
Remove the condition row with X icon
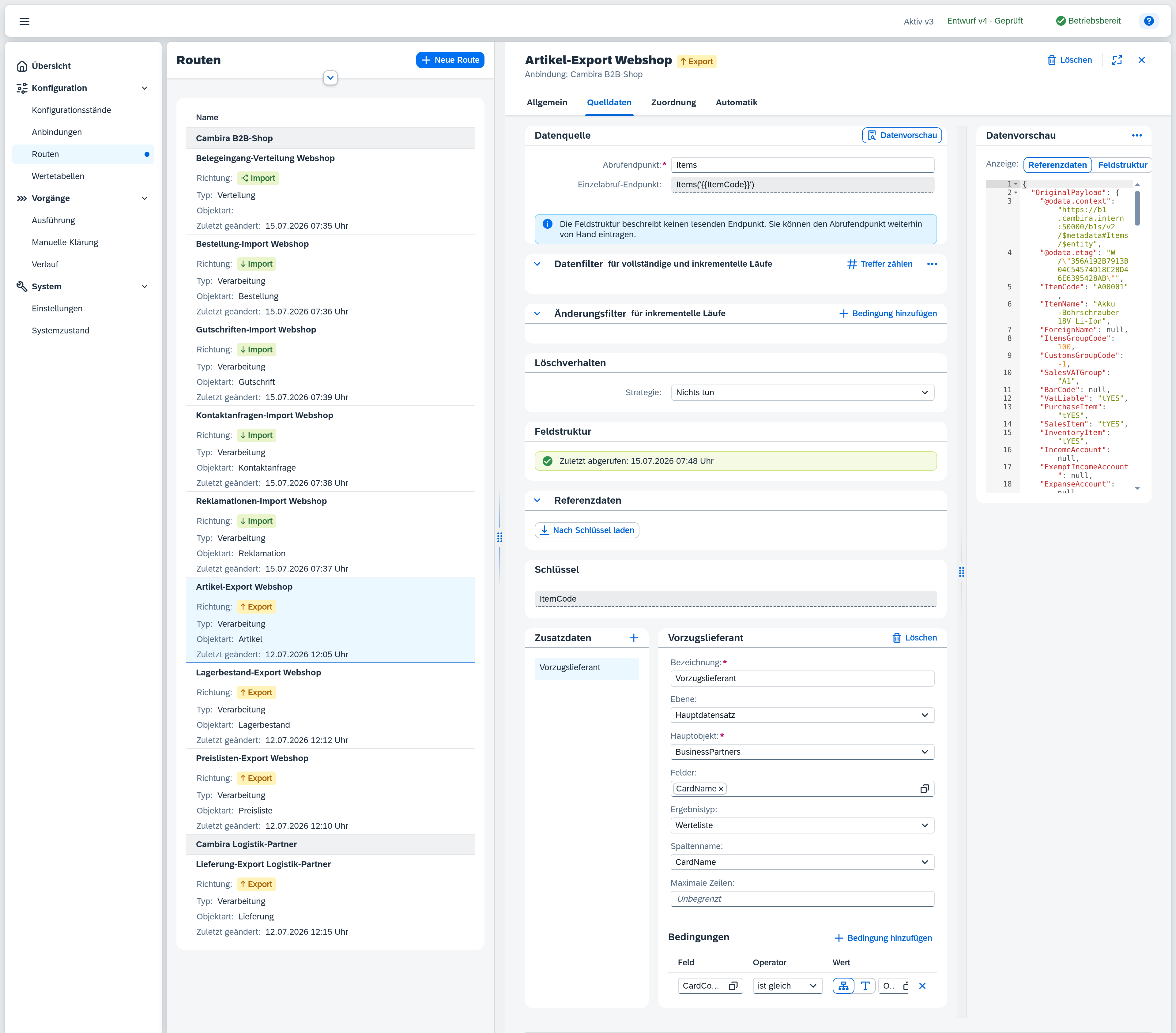(x=922, y=986)
